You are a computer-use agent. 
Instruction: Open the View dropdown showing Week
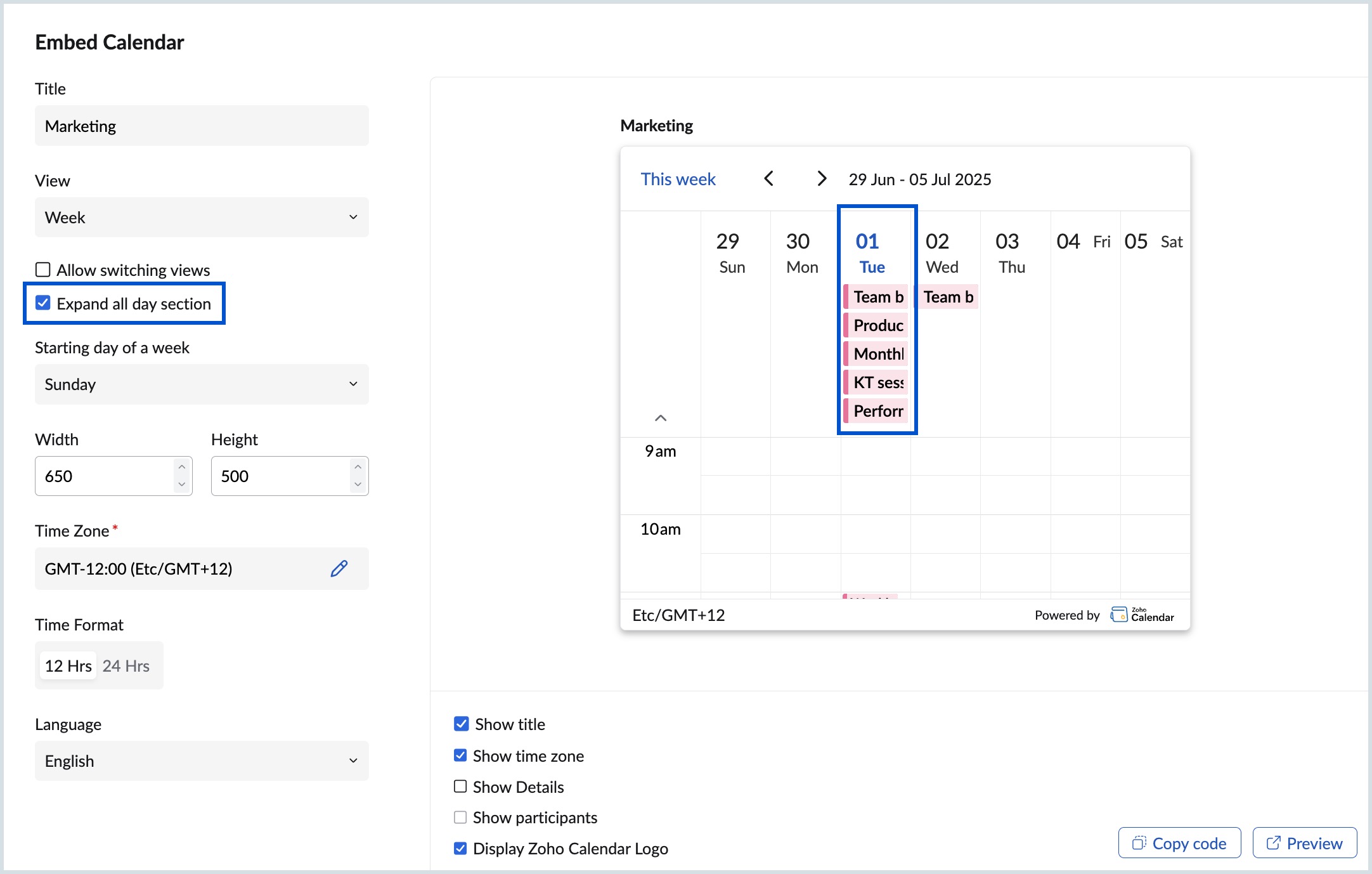click(201, 218)
